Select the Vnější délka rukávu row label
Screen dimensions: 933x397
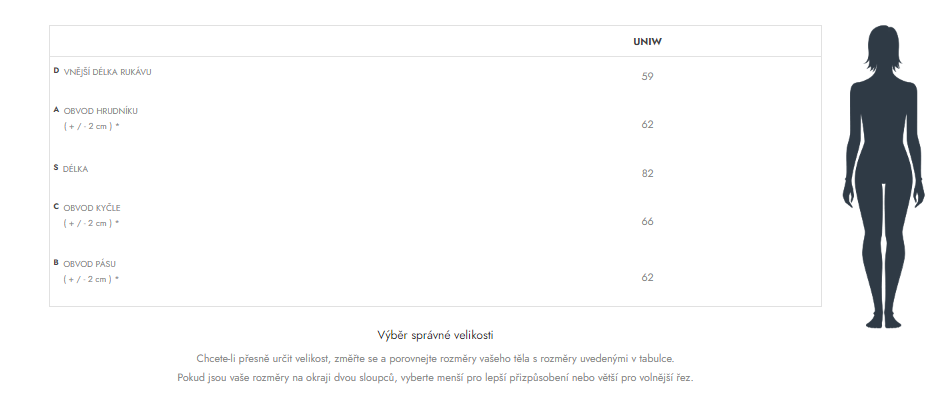click(108, 72)
